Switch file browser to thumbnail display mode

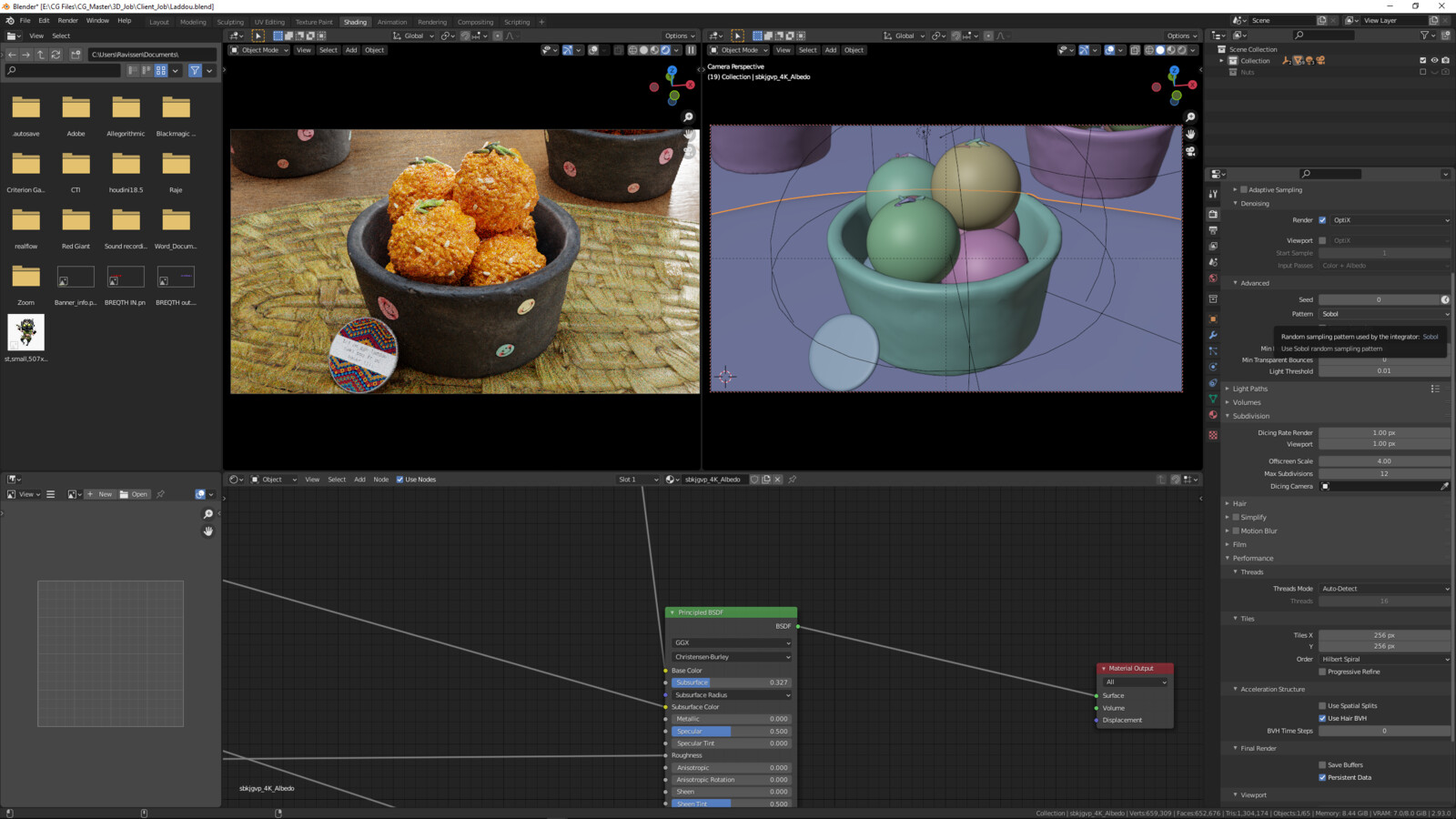click(x=161, y=70)
